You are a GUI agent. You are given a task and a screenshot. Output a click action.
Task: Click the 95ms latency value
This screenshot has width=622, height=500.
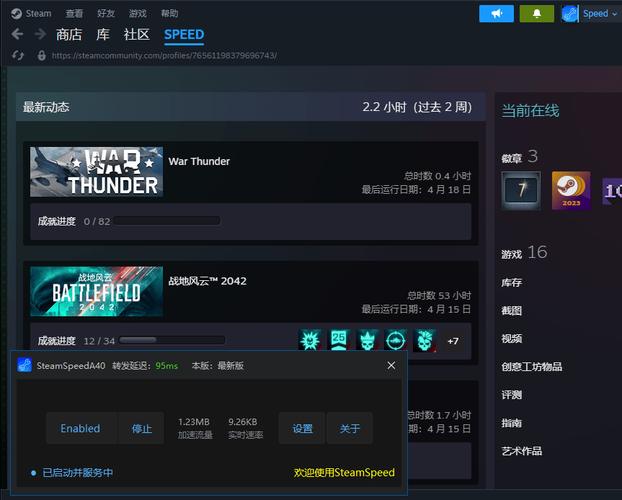coord(167,366)
